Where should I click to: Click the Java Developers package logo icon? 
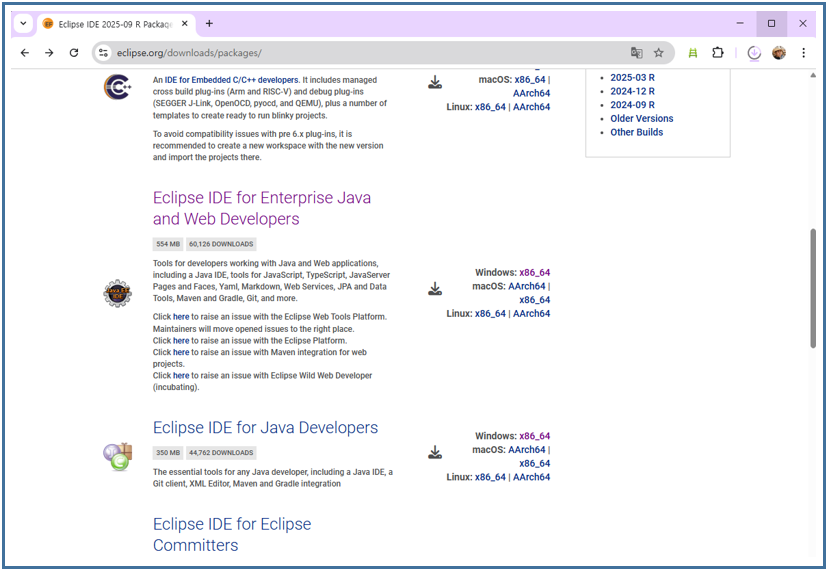coord(117,456)
